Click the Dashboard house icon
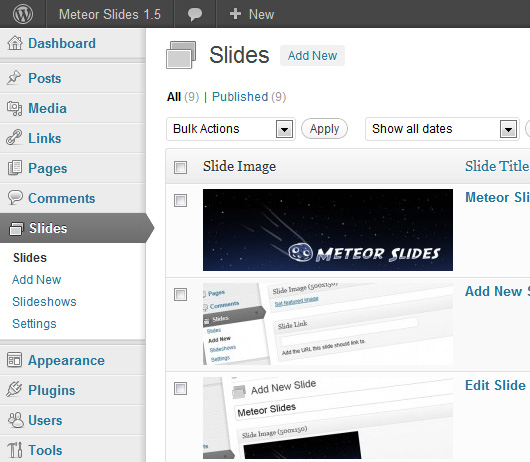 [15, 43]
